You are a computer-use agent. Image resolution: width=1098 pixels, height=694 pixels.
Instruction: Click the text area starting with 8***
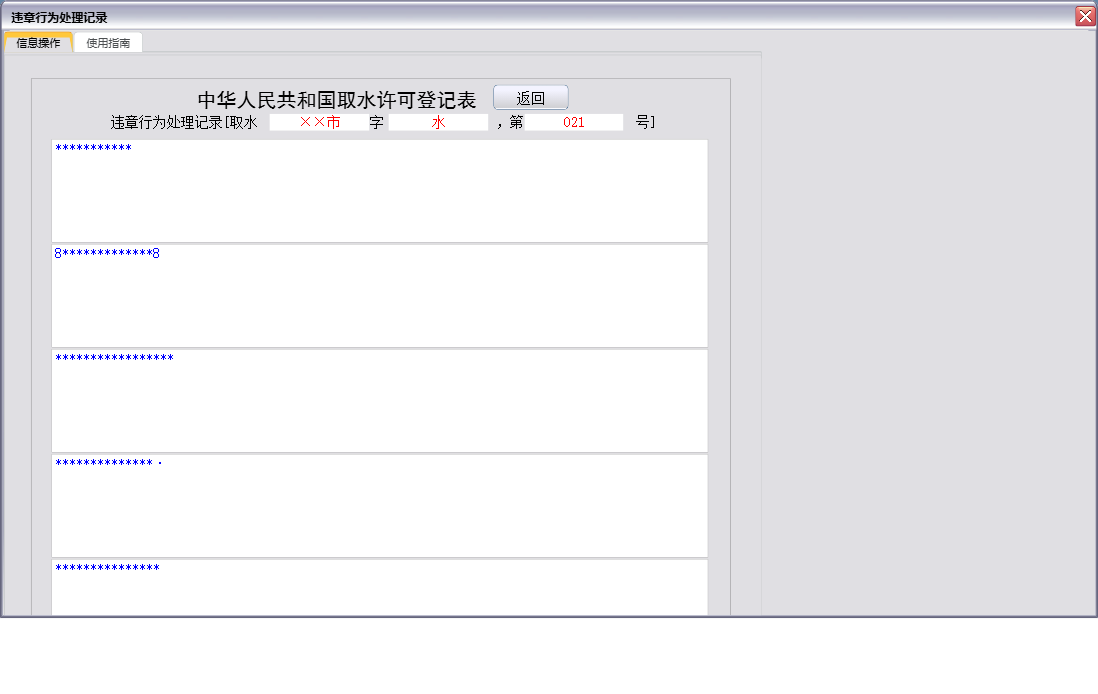tap(380, 296)
